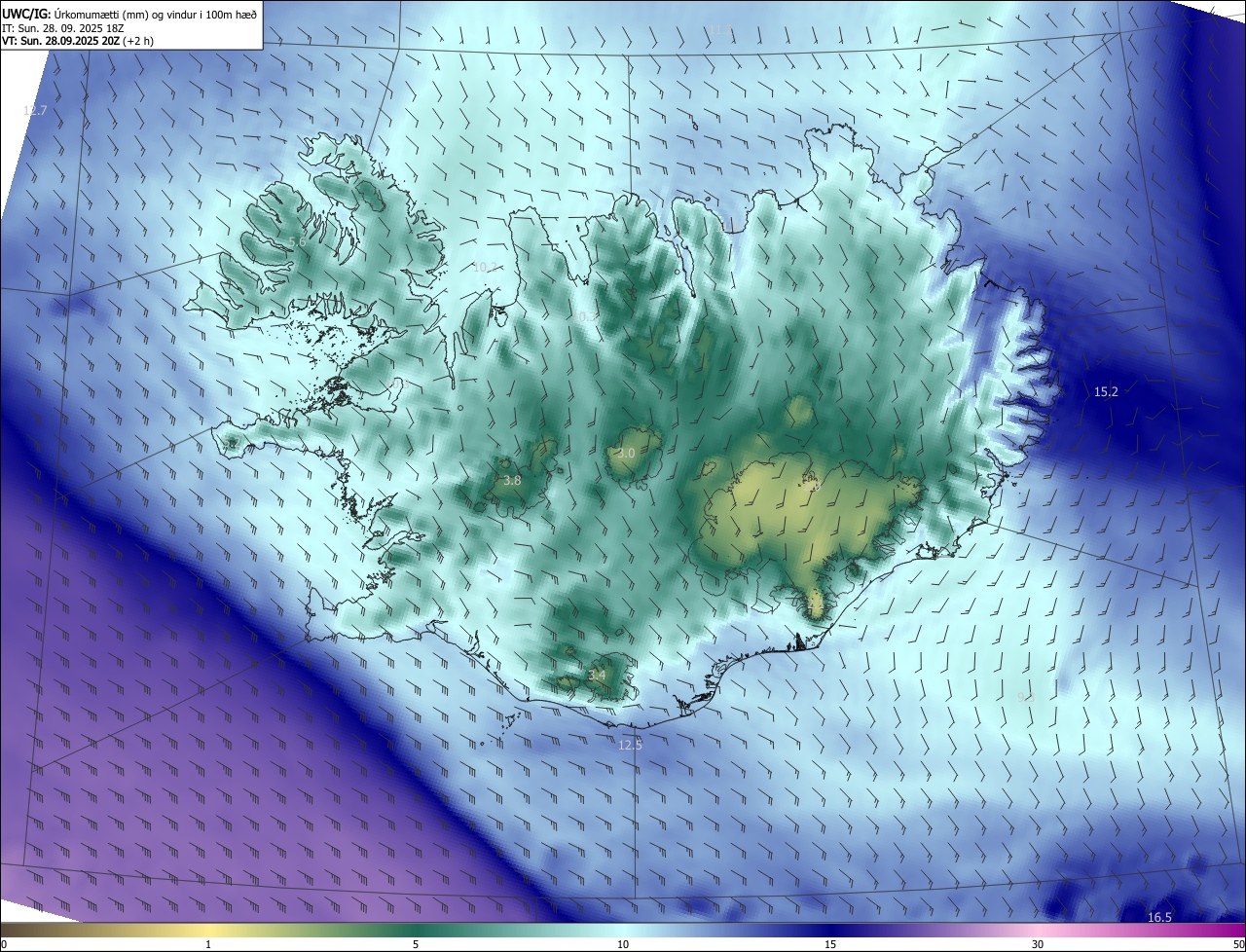Click the legend tick labelled 0
1246x952 pixels.
[4, 944]
